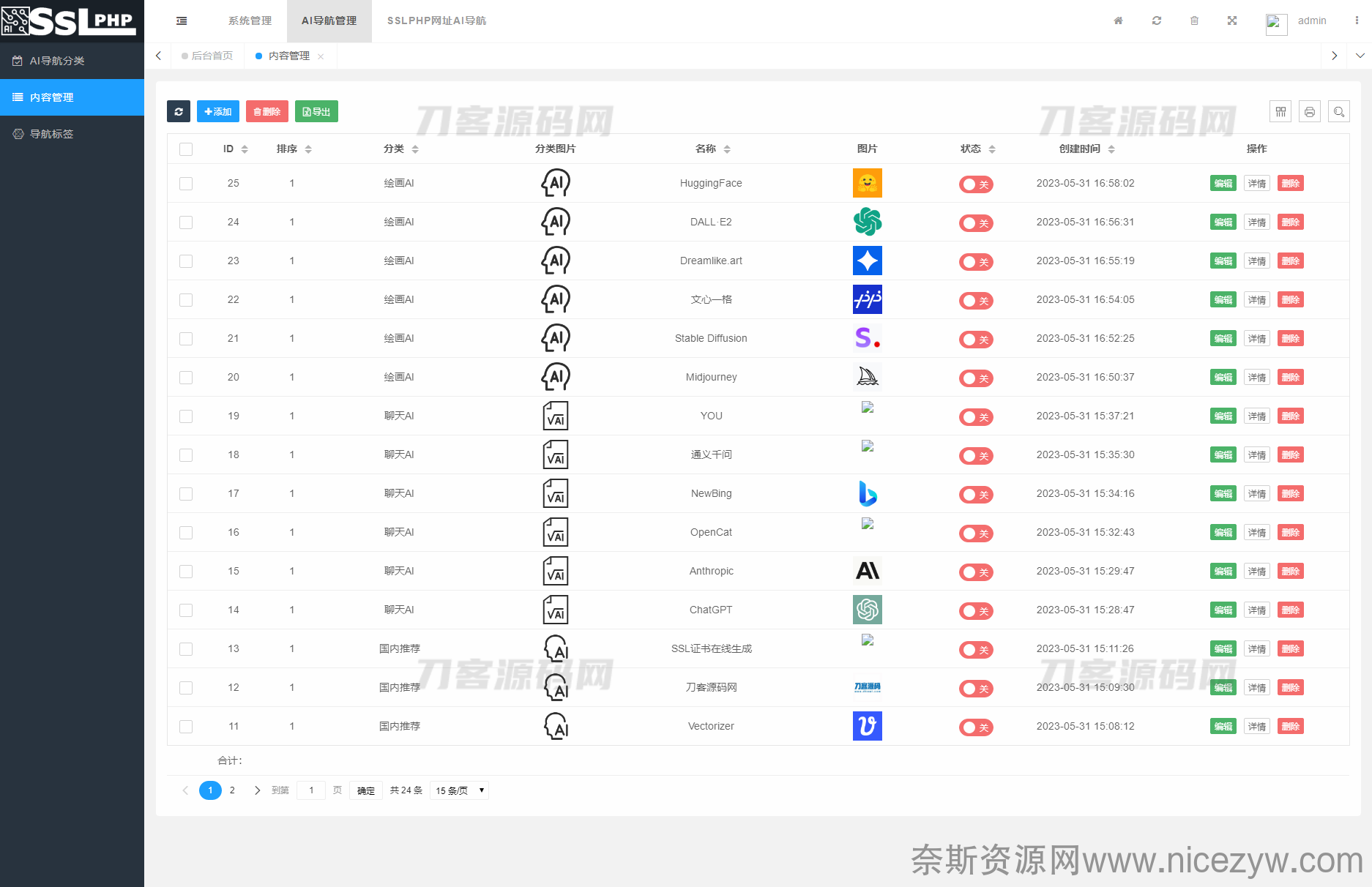Click the Vectorizer V logo image
The height and width of the screenshot is (887, 1372).
tap(868, 726)
